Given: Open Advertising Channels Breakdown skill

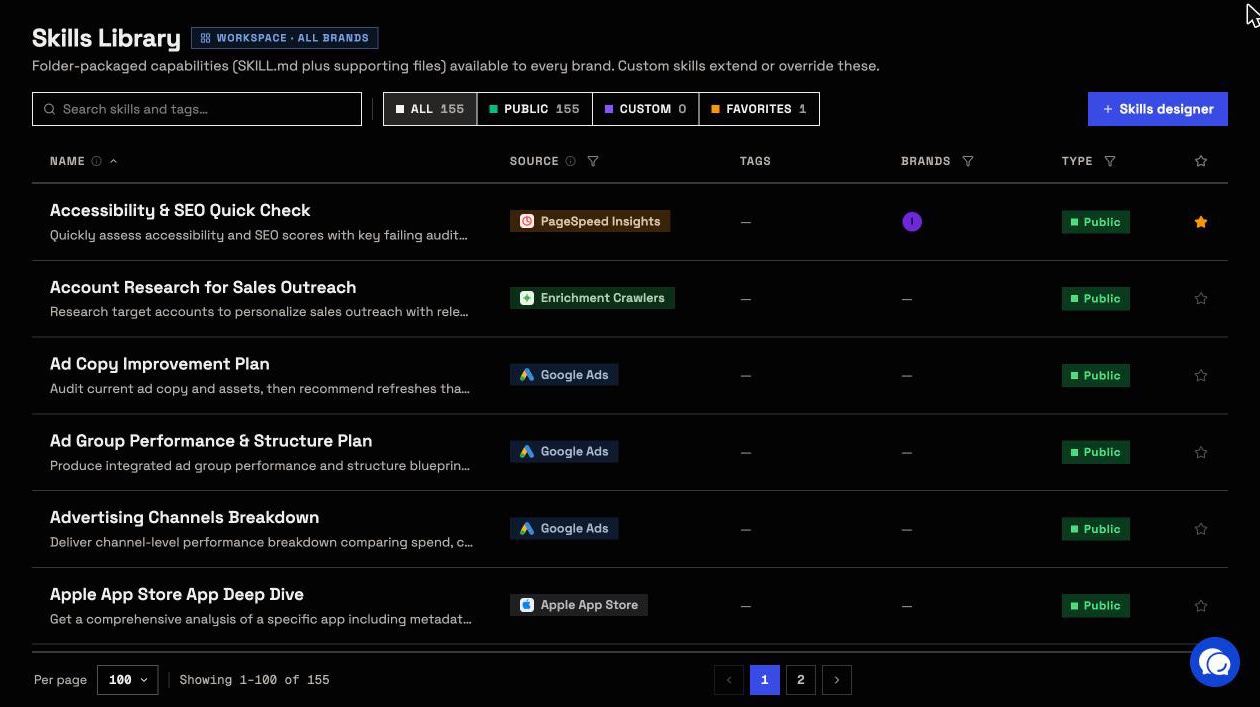Looking at the screenshot, I should click(185, 517).
